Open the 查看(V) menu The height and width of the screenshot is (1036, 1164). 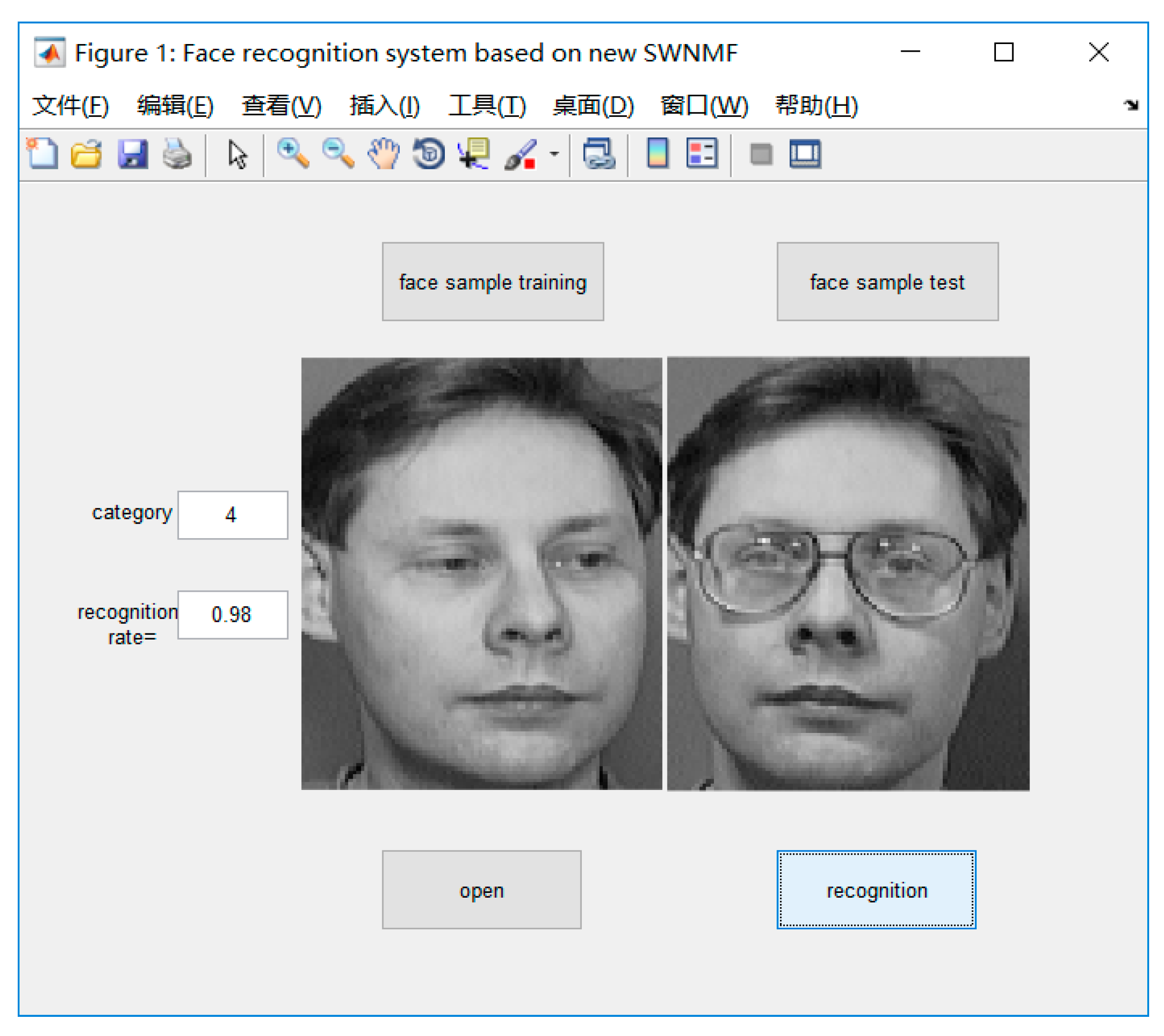pyautogui.click(x=282, y=106)
